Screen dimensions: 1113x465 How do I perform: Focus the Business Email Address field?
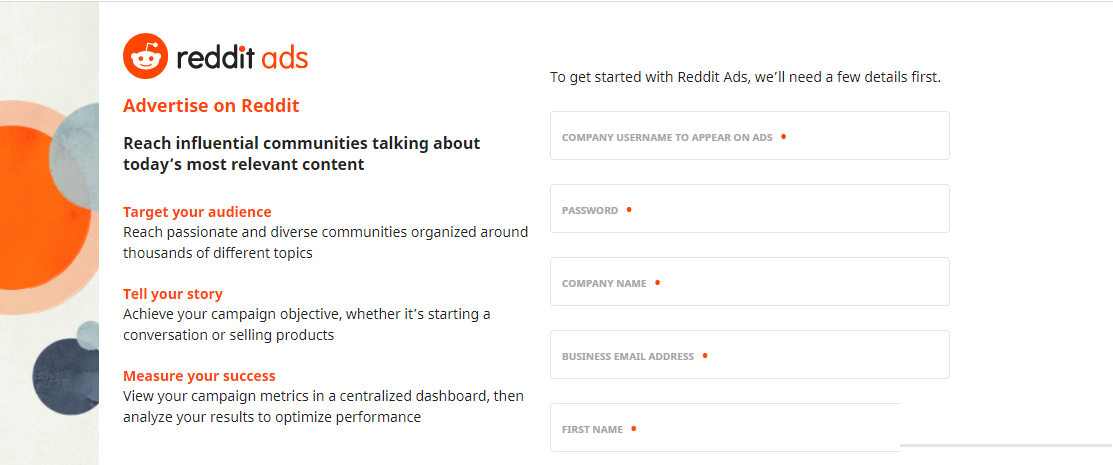(x=750, y=354)
